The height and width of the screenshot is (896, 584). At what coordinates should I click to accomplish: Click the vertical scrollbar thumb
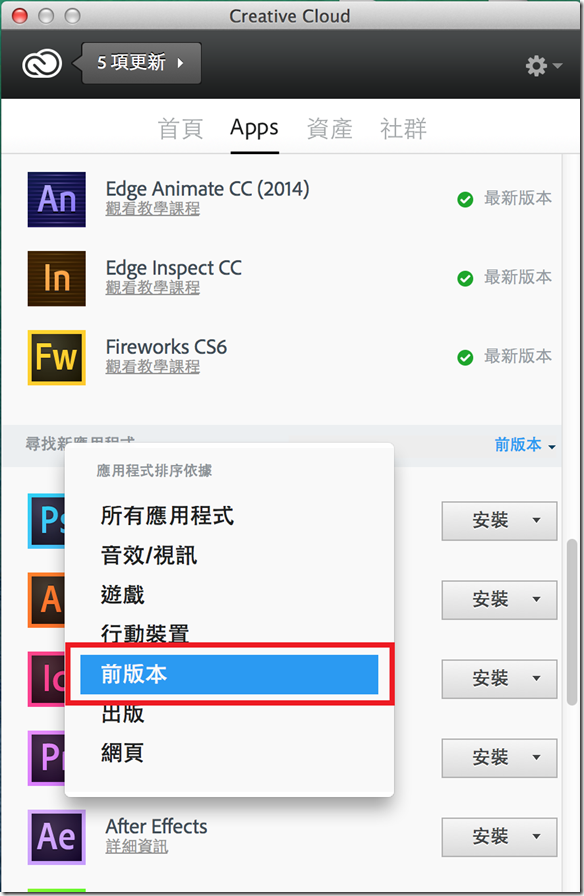click(572, 622)
